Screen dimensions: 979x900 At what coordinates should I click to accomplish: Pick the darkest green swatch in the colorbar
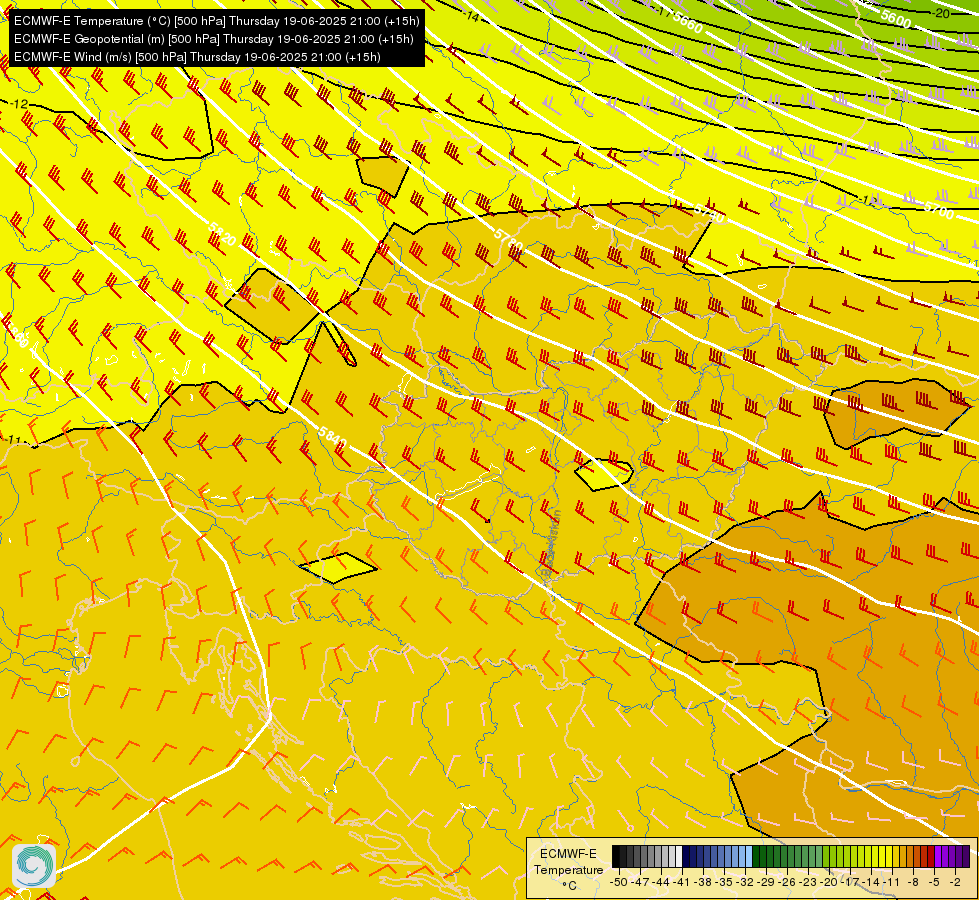pyautogui.click(x=756, y=856)
